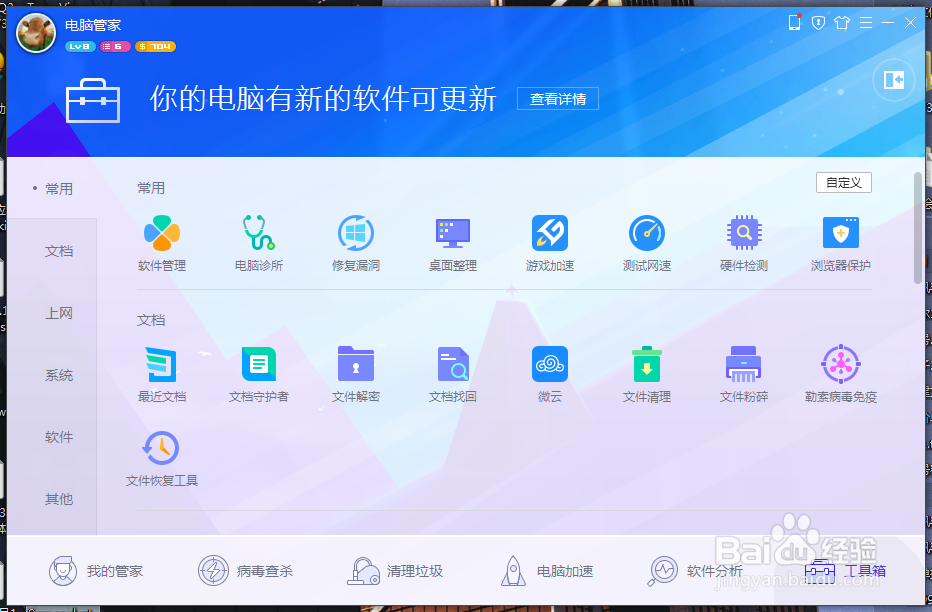
Task: Go to 我的管家 bottom tab
Action: click(x=96, y=571)
